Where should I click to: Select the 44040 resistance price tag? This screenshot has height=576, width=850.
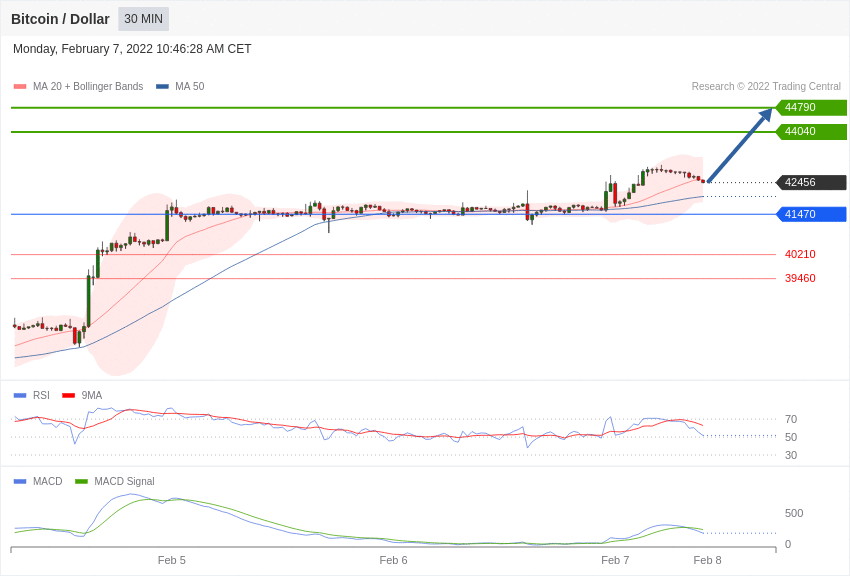click(x=811, y=131)
